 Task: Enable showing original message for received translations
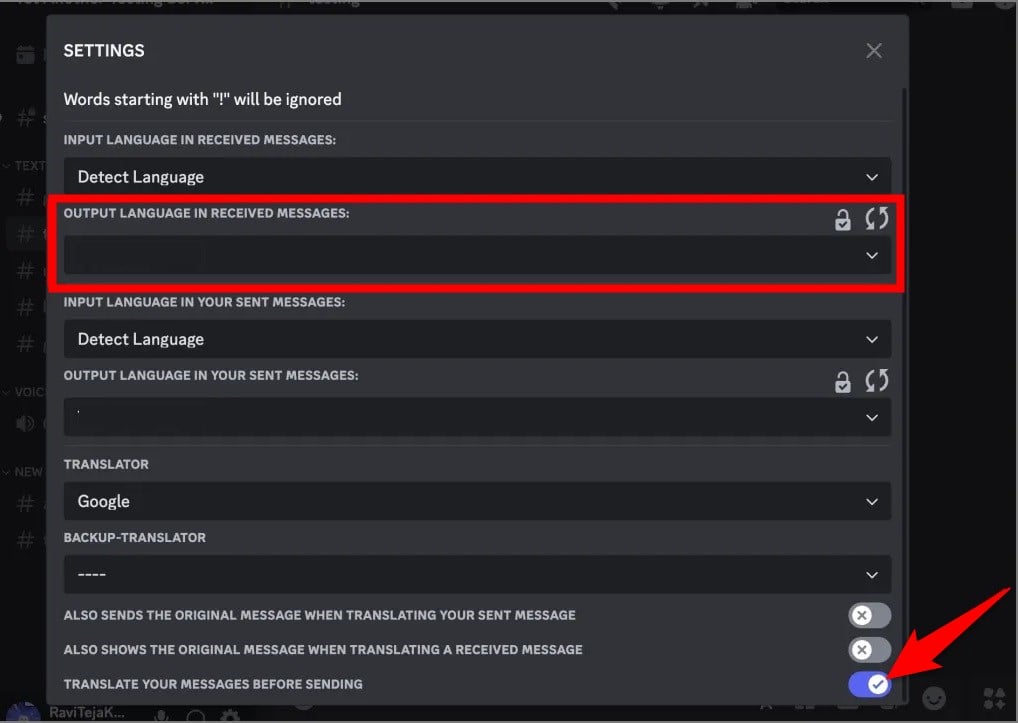click(869, 649)
